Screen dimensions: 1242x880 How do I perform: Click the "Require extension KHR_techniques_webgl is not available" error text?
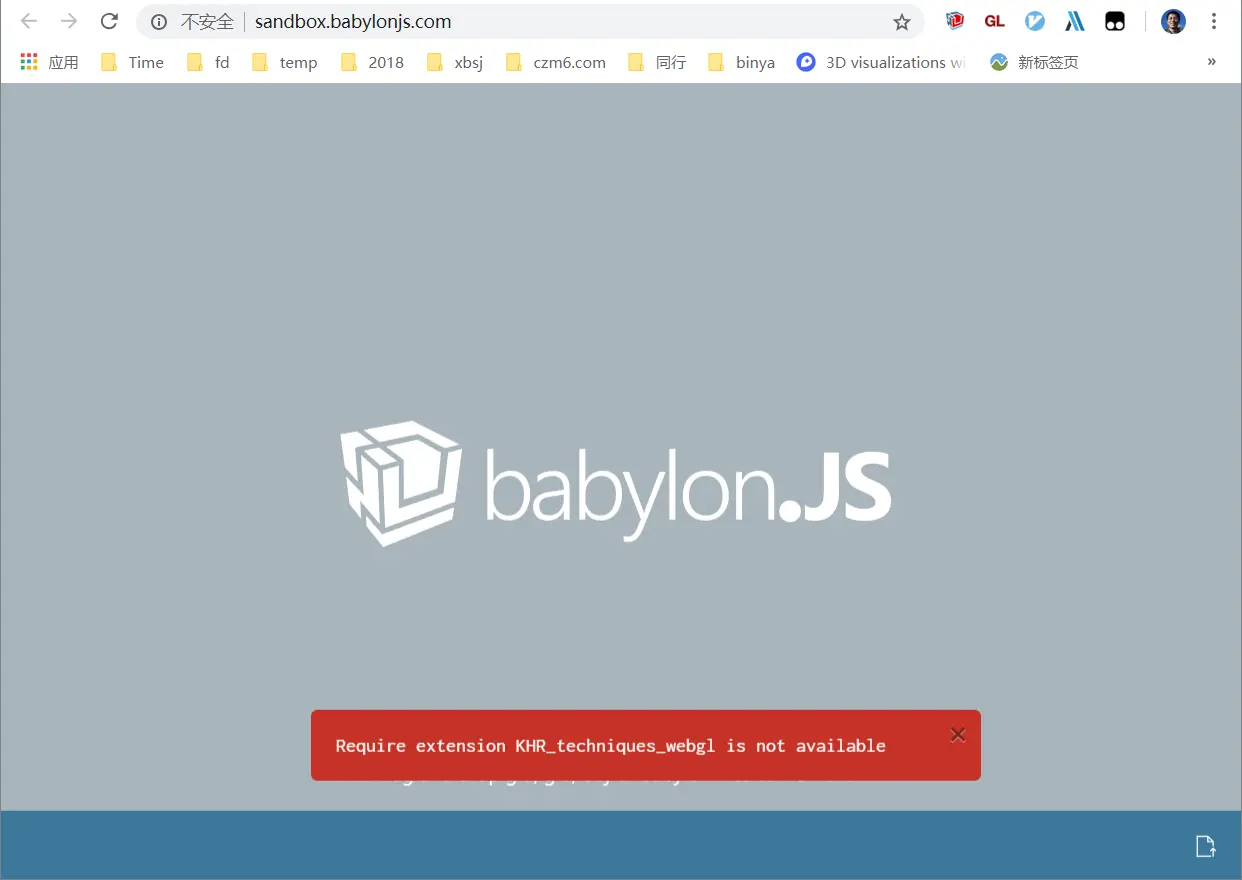[610, 746]
